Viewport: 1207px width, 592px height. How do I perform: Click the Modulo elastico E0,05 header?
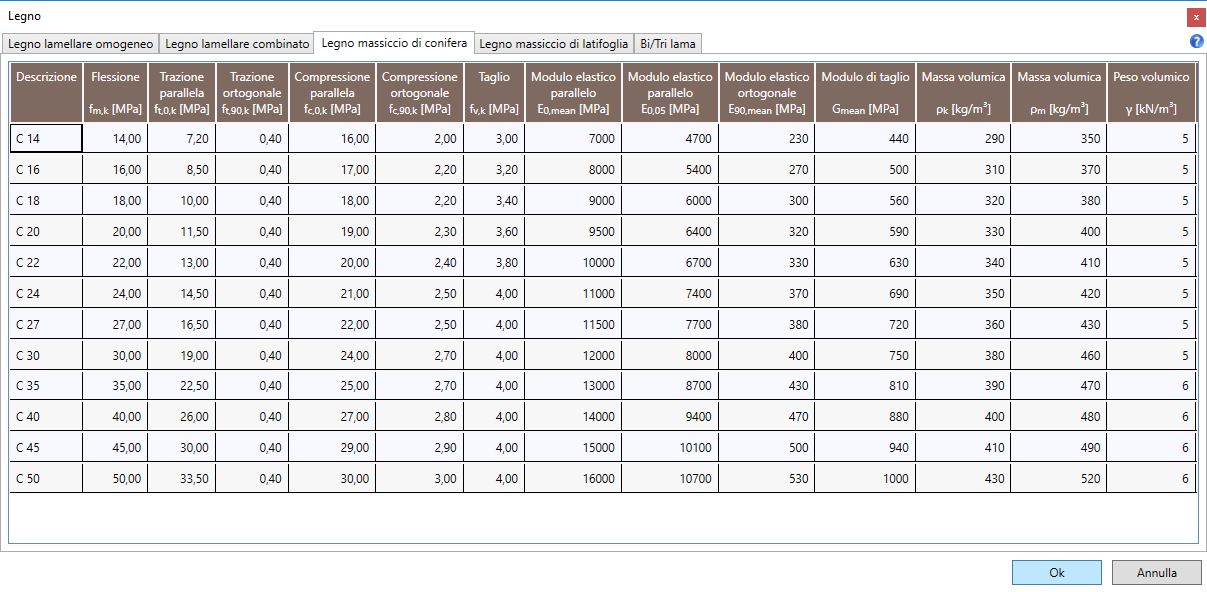tap(670, 92)
